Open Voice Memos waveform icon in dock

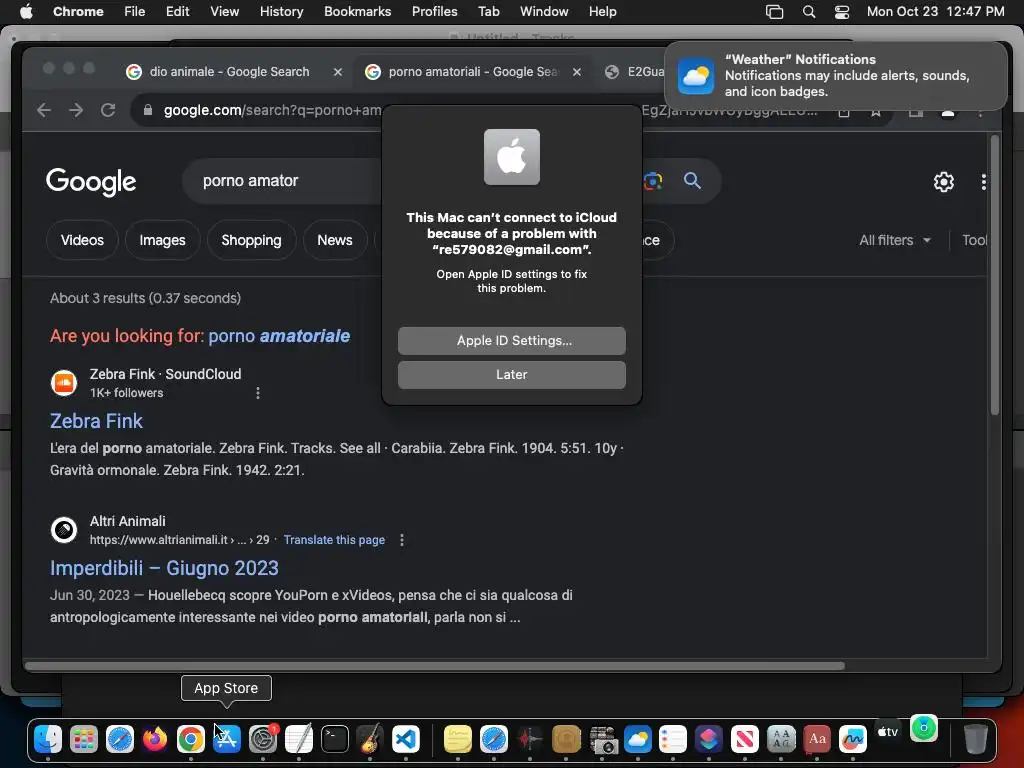pyautogui.click(x=530, y=739)
